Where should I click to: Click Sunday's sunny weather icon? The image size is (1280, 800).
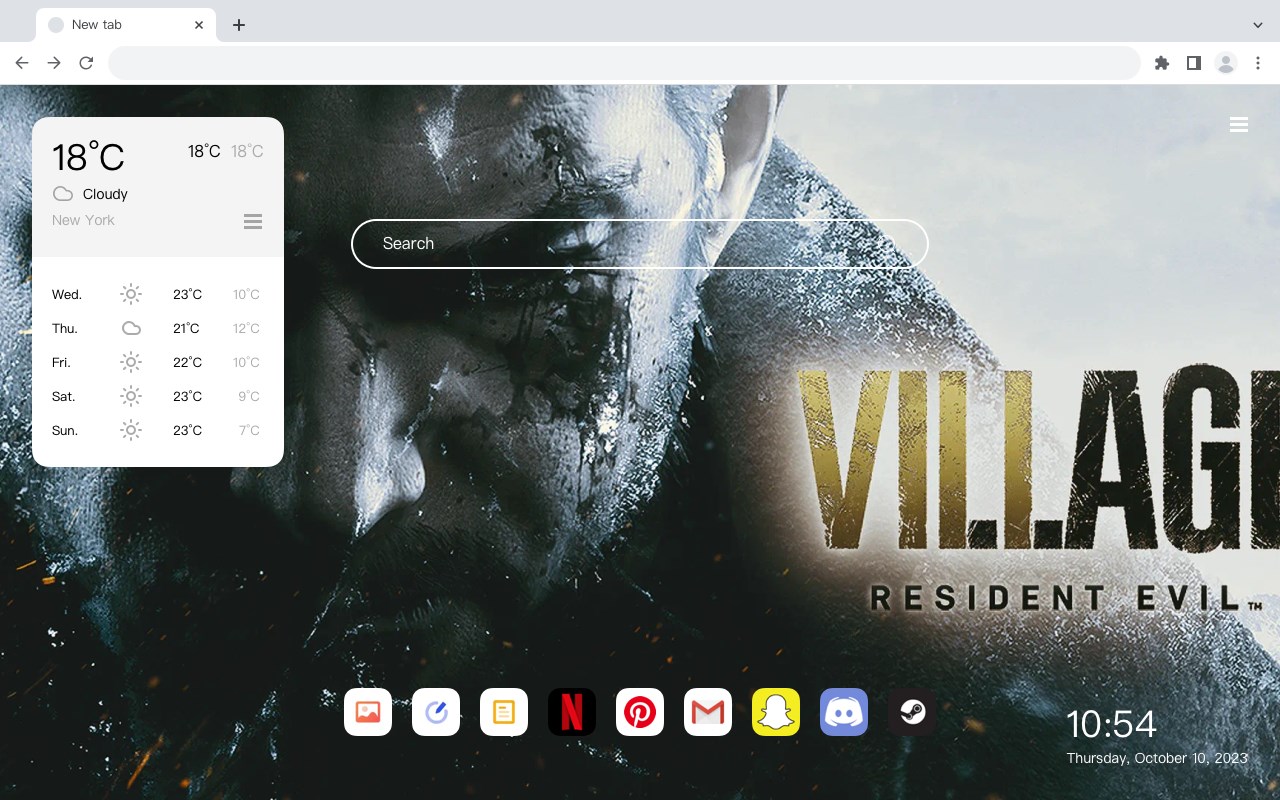click(131, 430)
